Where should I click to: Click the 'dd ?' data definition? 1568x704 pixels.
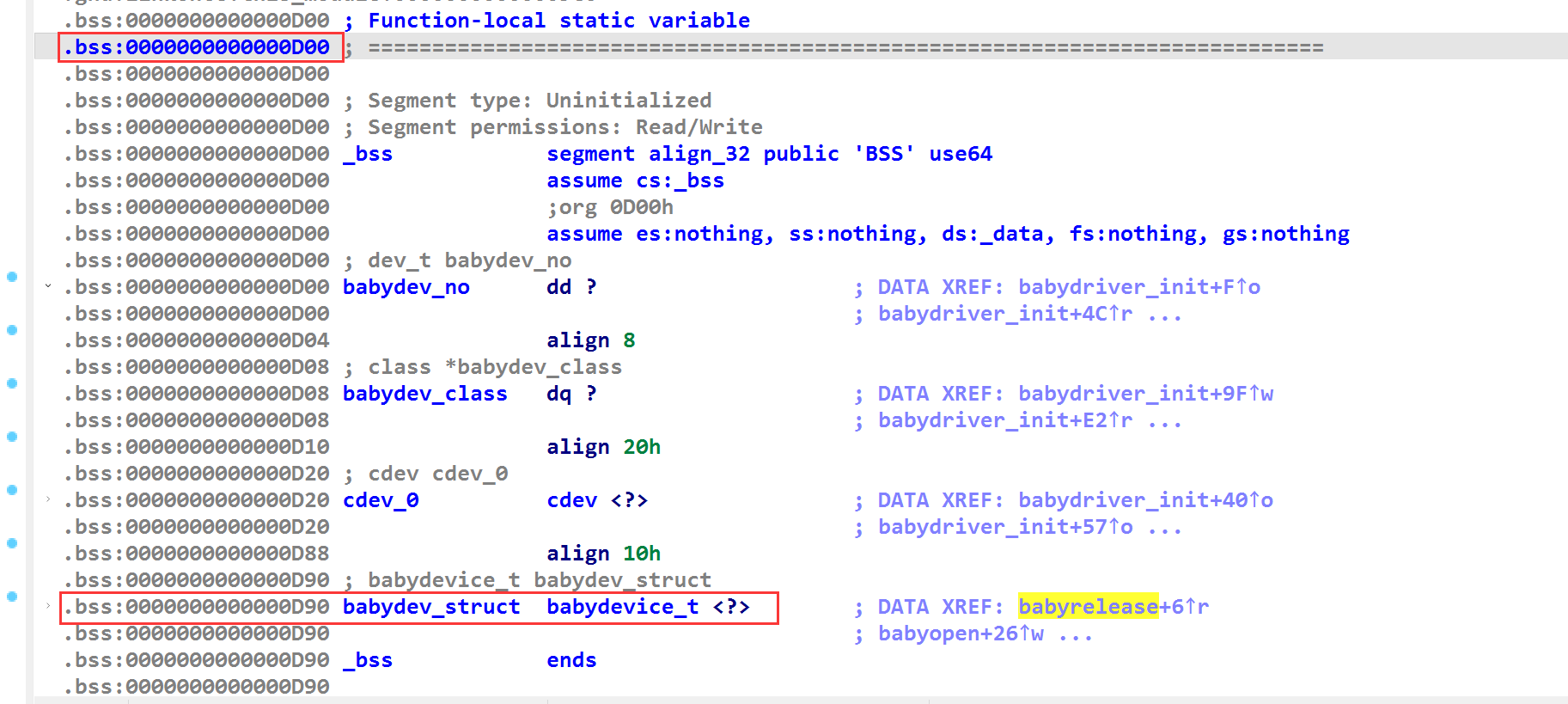tap(572, 287)
